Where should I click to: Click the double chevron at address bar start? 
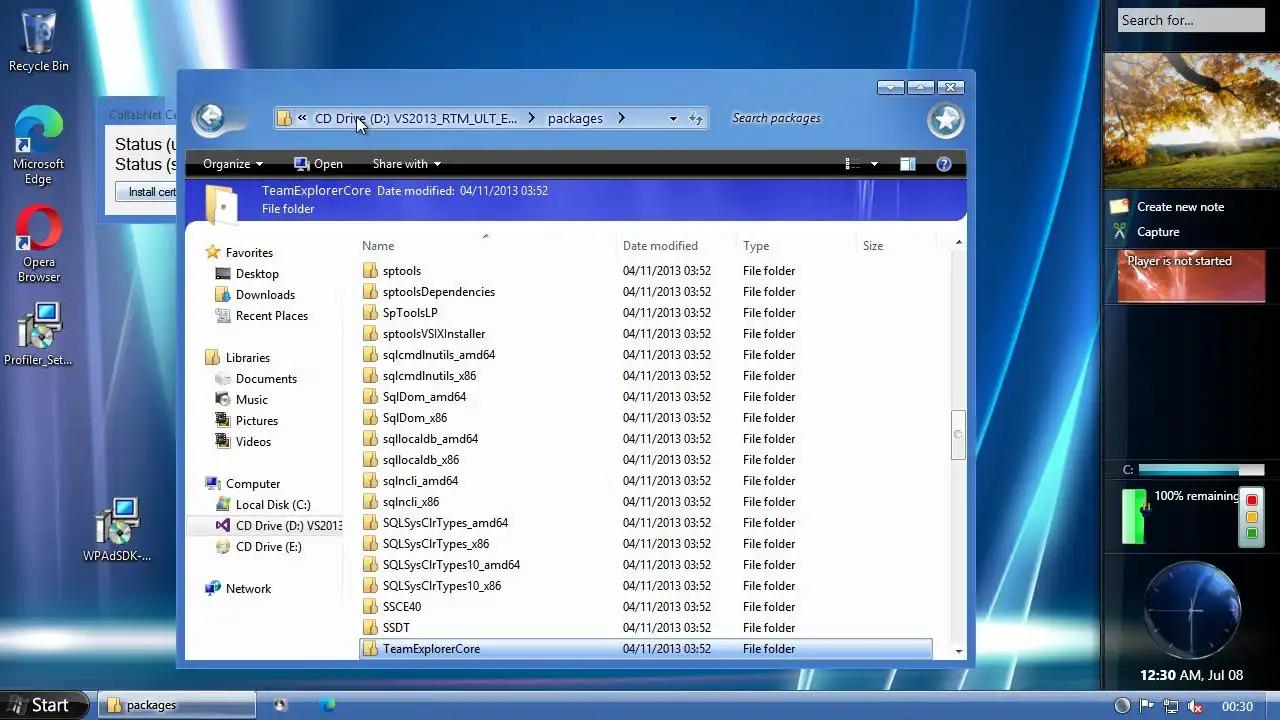[x=302, y=118]
